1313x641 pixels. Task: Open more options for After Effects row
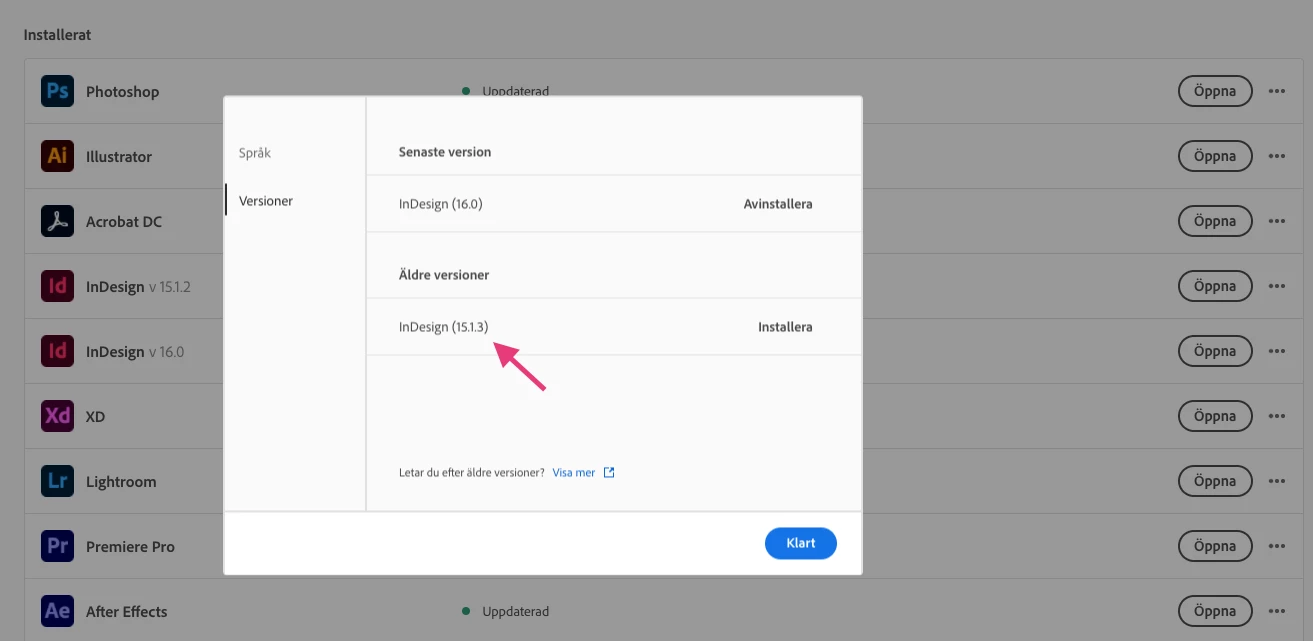coord(1277,611)
